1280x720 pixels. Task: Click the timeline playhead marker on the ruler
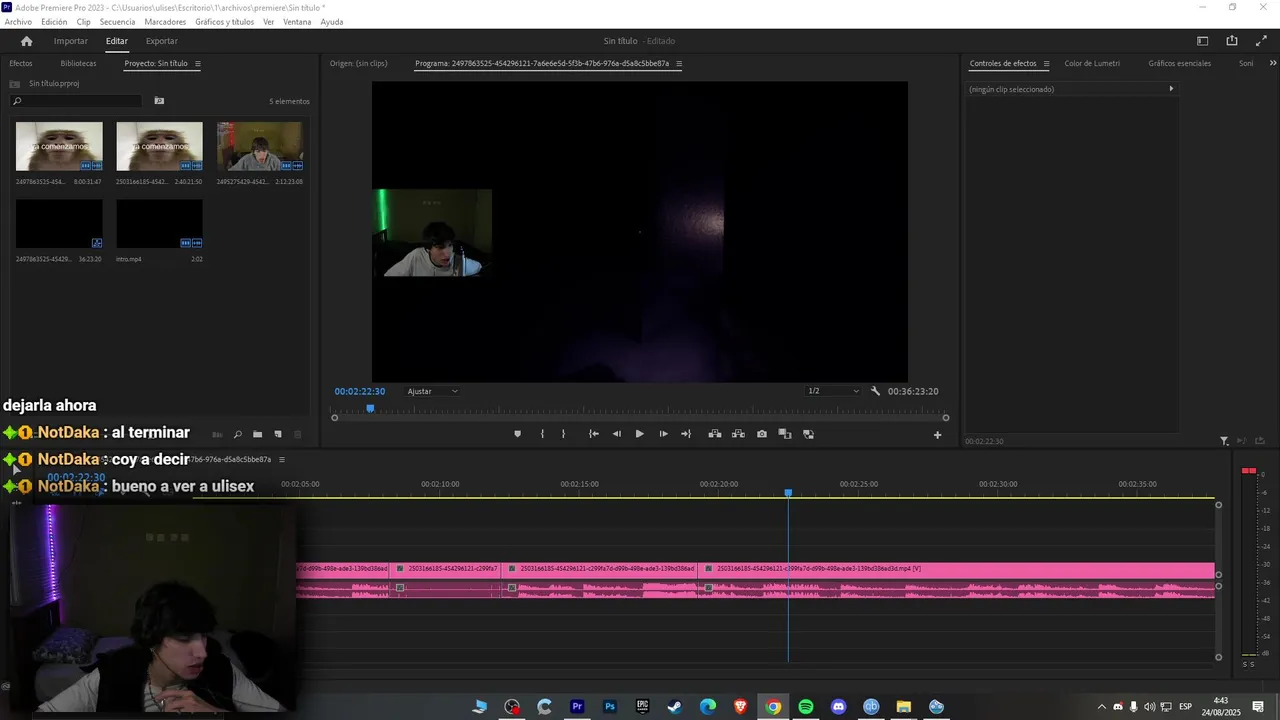788,493
